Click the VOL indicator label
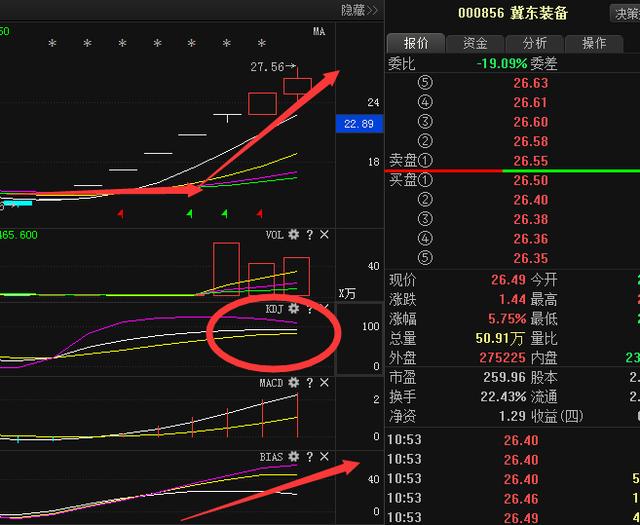Viewport: 640px width, 525px height. click(x=274, y=235)
